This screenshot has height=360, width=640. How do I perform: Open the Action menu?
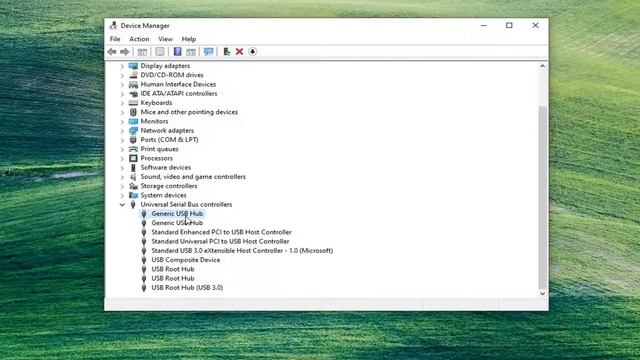(x=139, y=39)
